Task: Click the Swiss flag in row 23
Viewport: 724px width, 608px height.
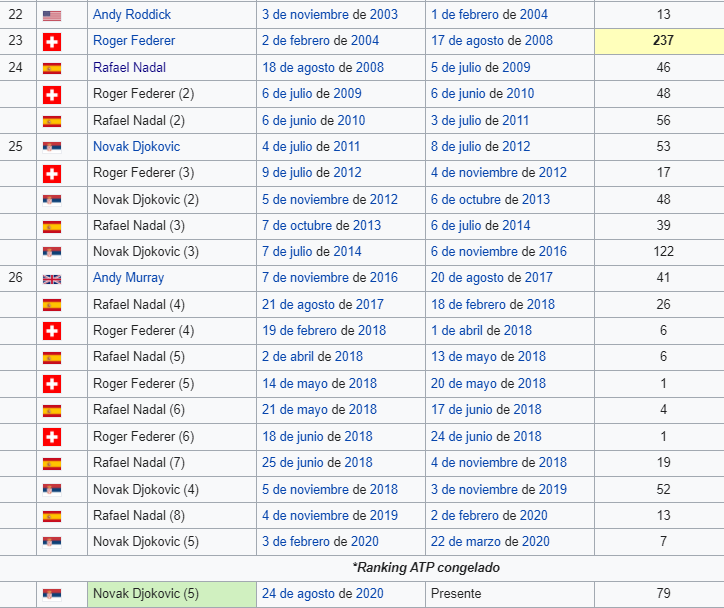Action: (52, 42)
